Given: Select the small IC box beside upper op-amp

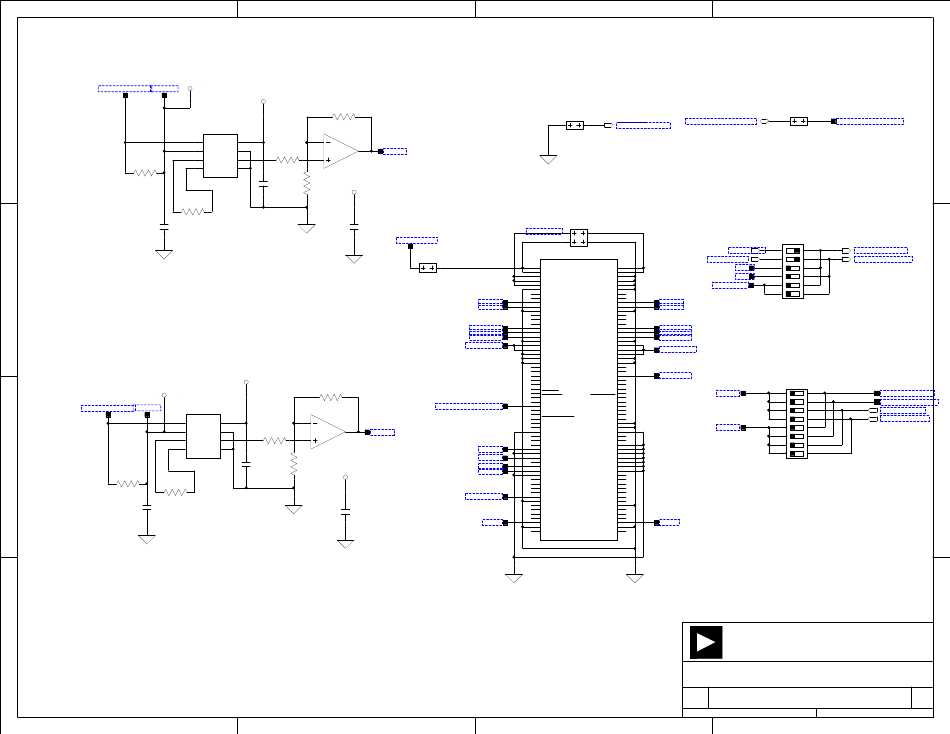Looking at the screenshot, I should point(220,156).
